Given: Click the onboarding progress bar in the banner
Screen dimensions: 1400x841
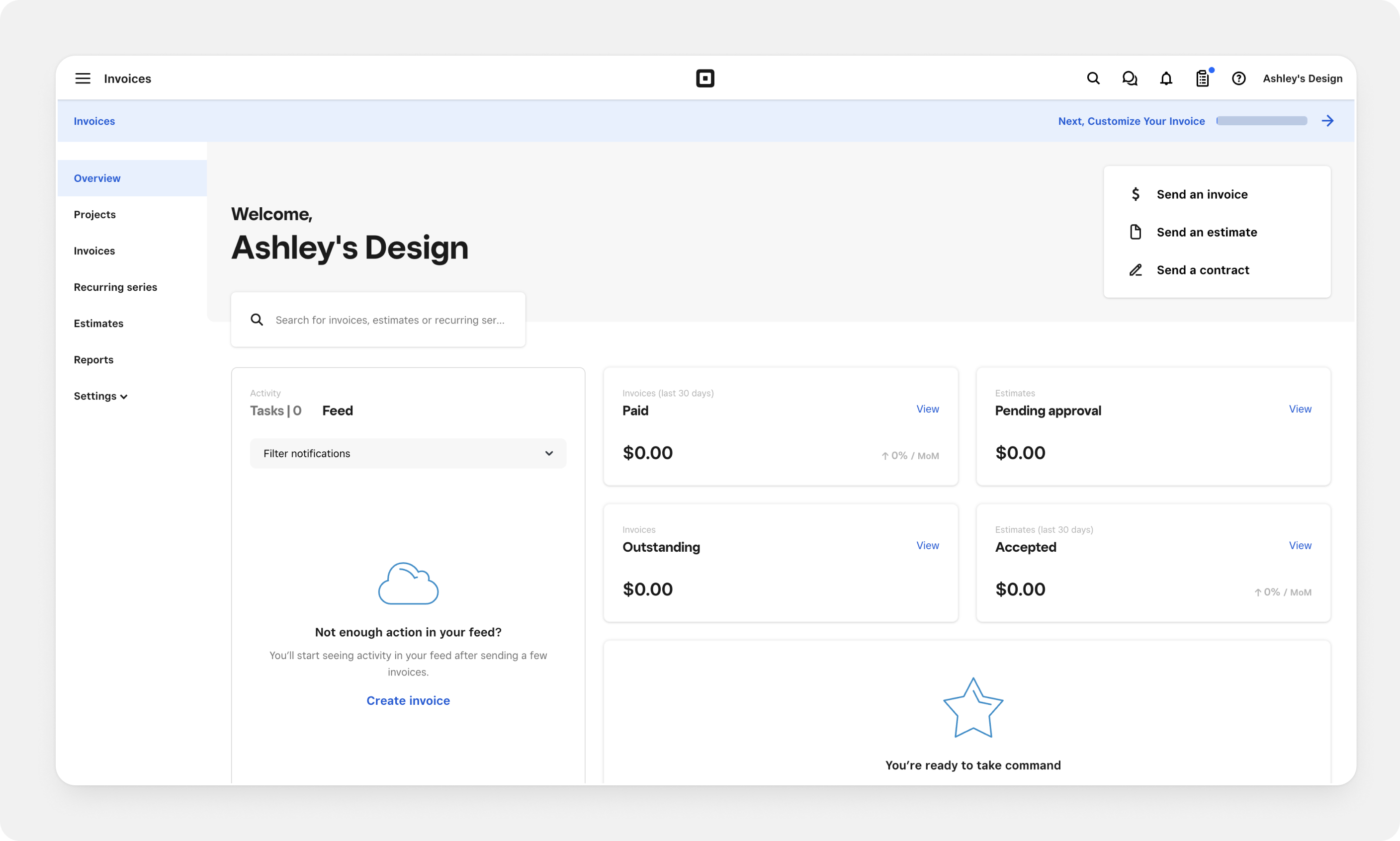Looking at the screenshot, I should pyautogui.click(x=1261, y=120).
